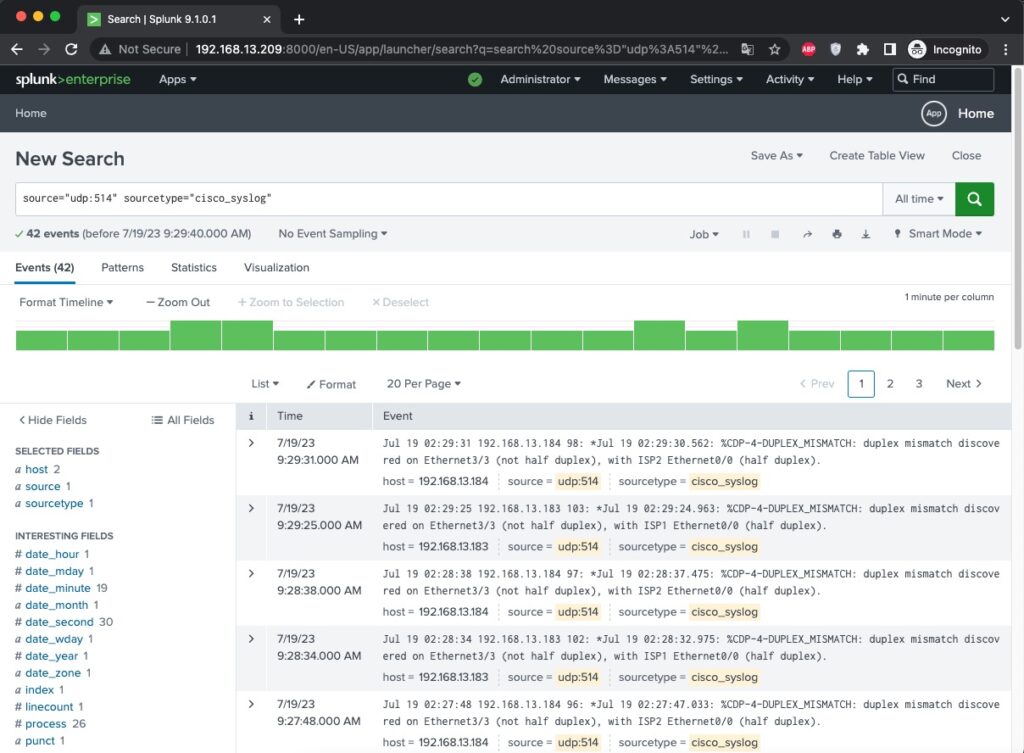The image size is (1024, 753).
Task: Expand the 9:28:38.000 AM event row
Action: click(x=251, y=574)
